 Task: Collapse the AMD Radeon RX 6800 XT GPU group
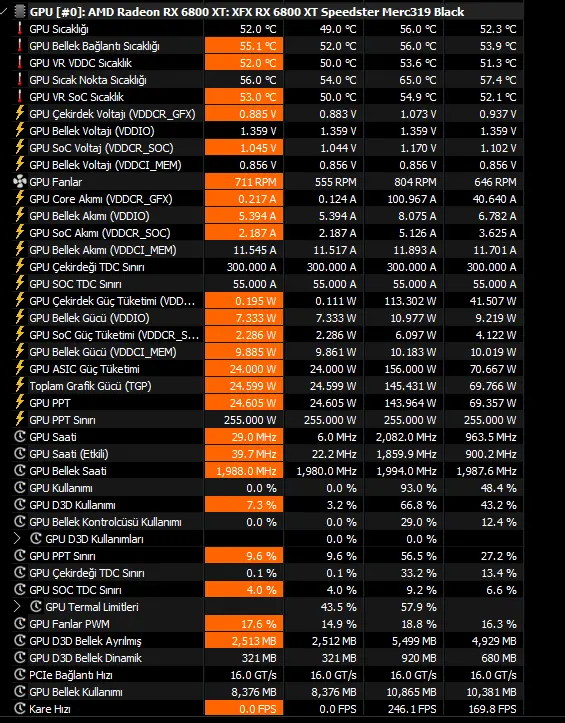click(3, 11)
